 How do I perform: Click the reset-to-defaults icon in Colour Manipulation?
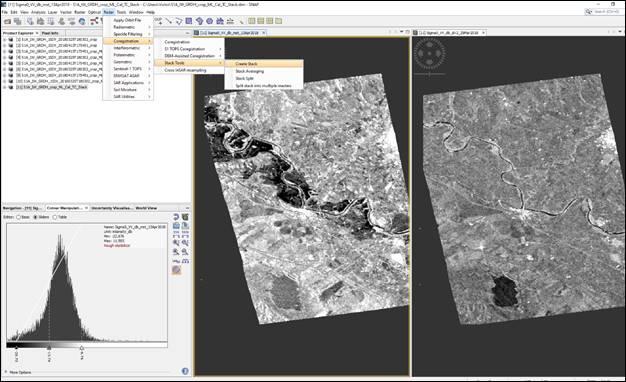(x=176, y=217)
